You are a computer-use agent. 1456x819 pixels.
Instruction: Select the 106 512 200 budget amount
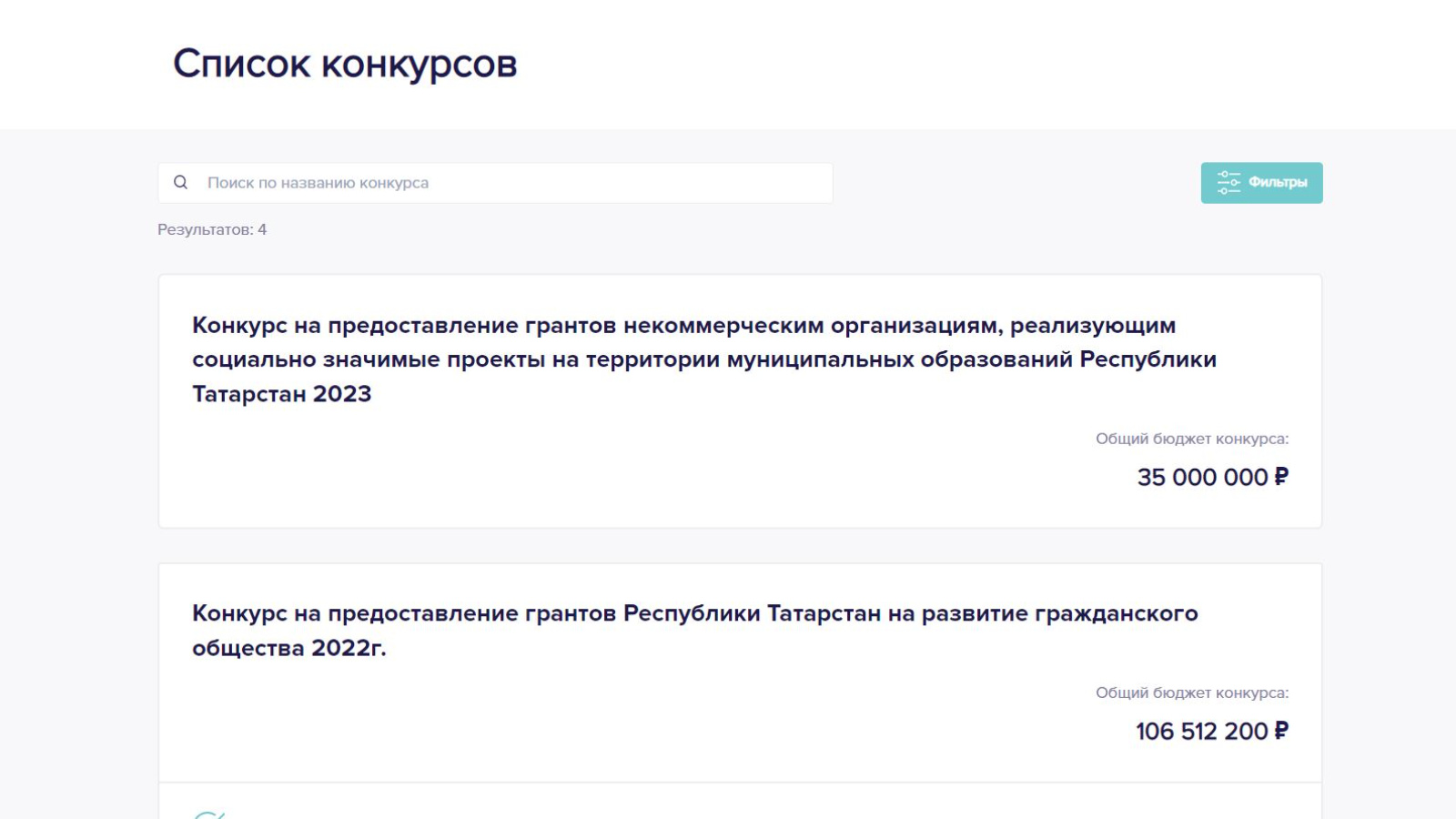[x=1201, y=731]
